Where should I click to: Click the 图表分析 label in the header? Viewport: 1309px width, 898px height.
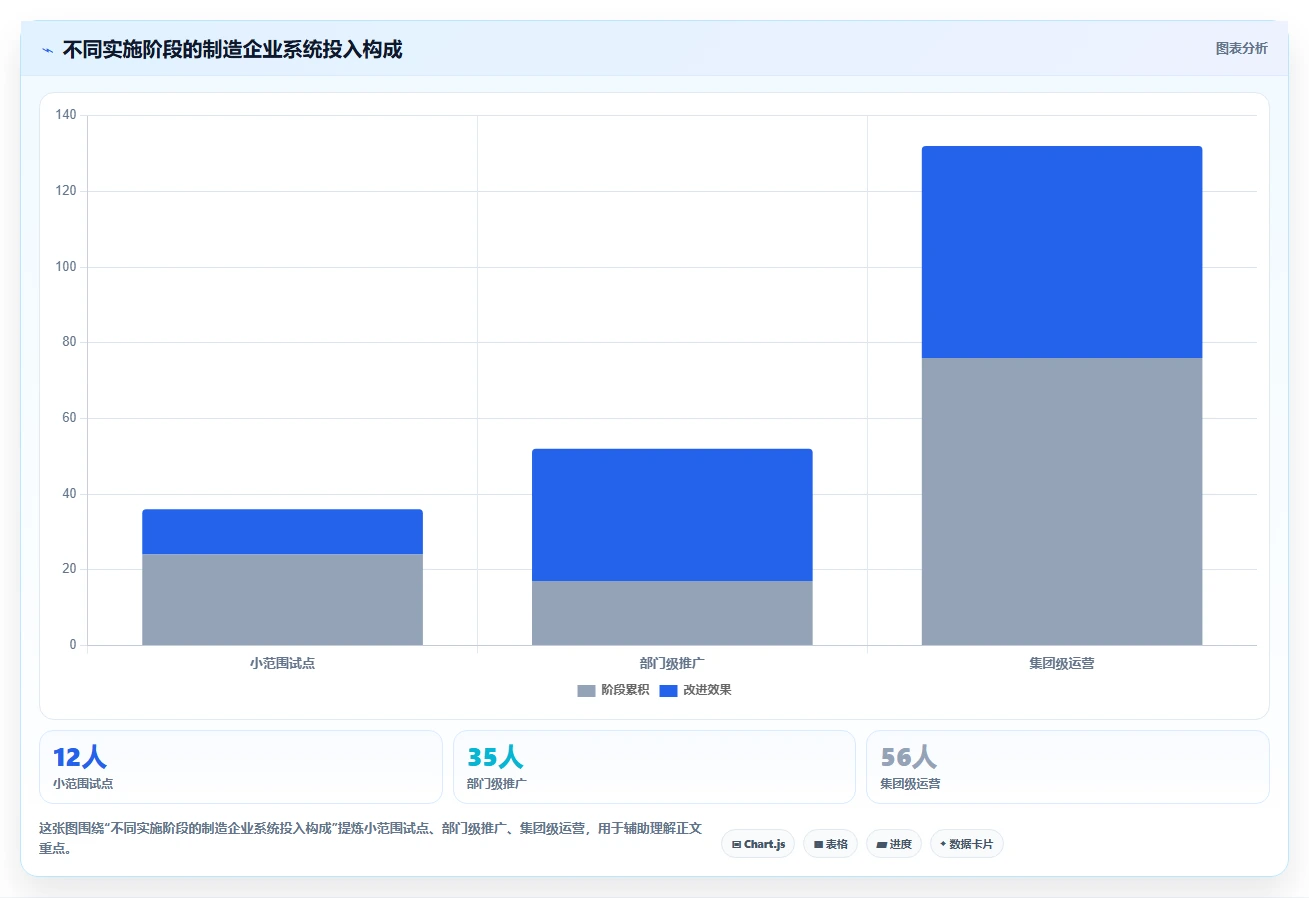(1241, 49)
